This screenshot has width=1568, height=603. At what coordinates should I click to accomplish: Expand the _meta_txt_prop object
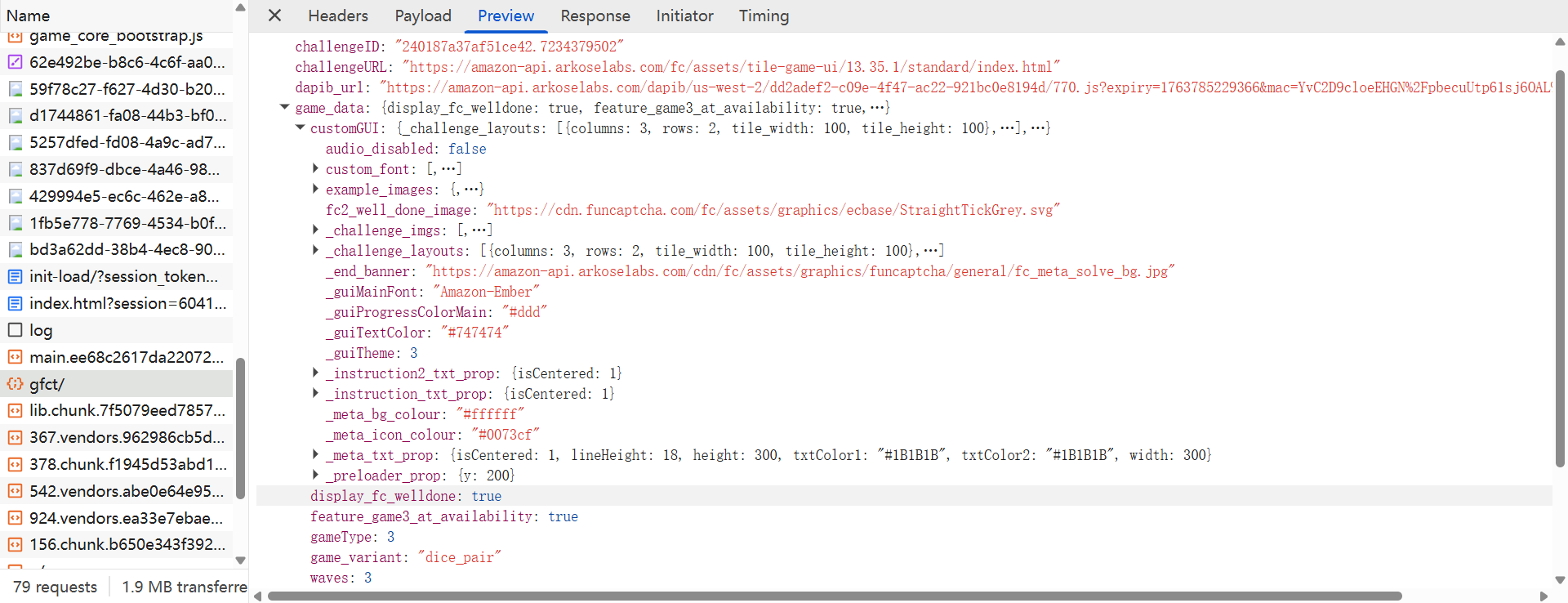click(x=315, y=454)
